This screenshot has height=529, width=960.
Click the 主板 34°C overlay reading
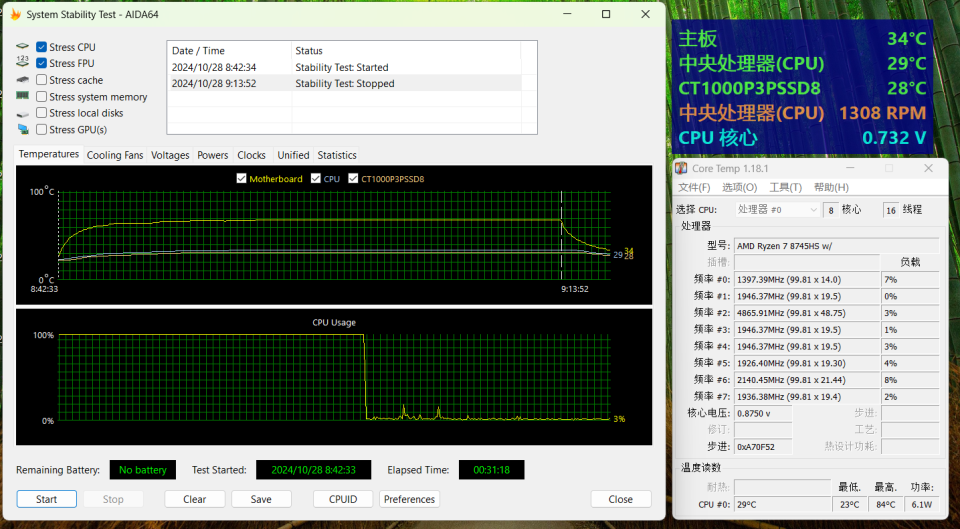point(802,39)
